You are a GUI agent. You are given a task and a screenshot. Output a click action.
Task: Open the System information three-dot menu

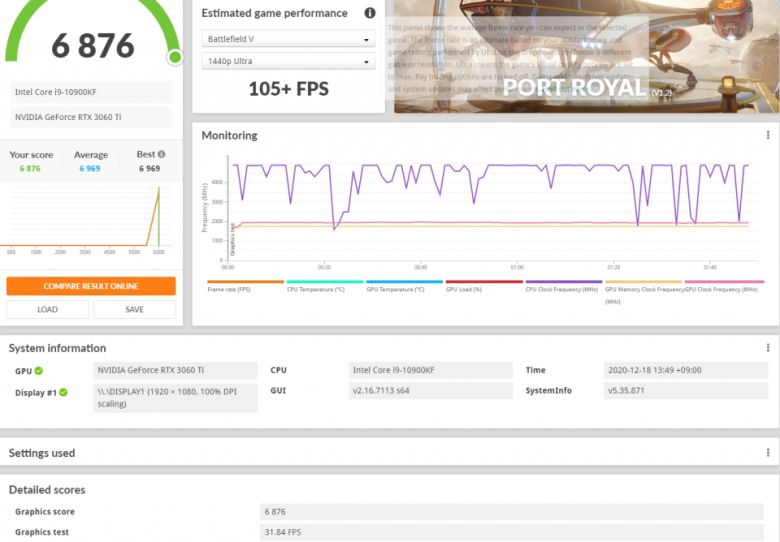(x=768, y=348)
